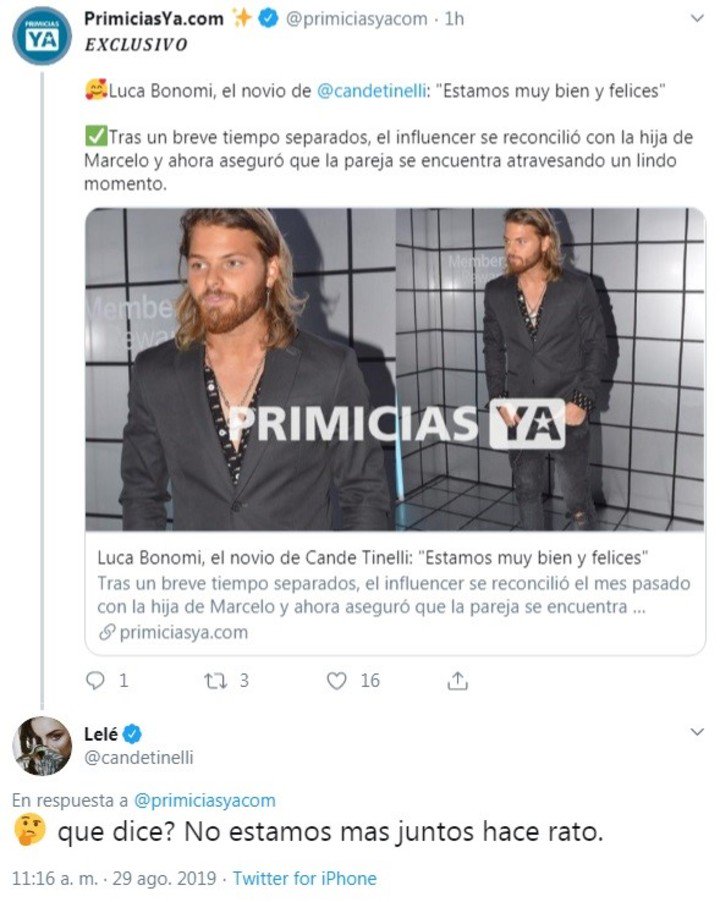720x902 pixels.
Task: Click Lelé display name
Action: [x=102, y=735]
